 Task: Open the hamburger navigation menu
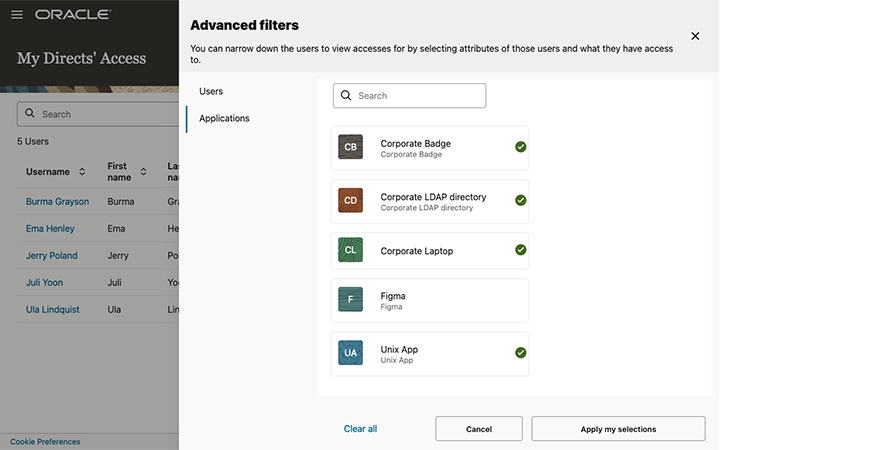point(16,15)
